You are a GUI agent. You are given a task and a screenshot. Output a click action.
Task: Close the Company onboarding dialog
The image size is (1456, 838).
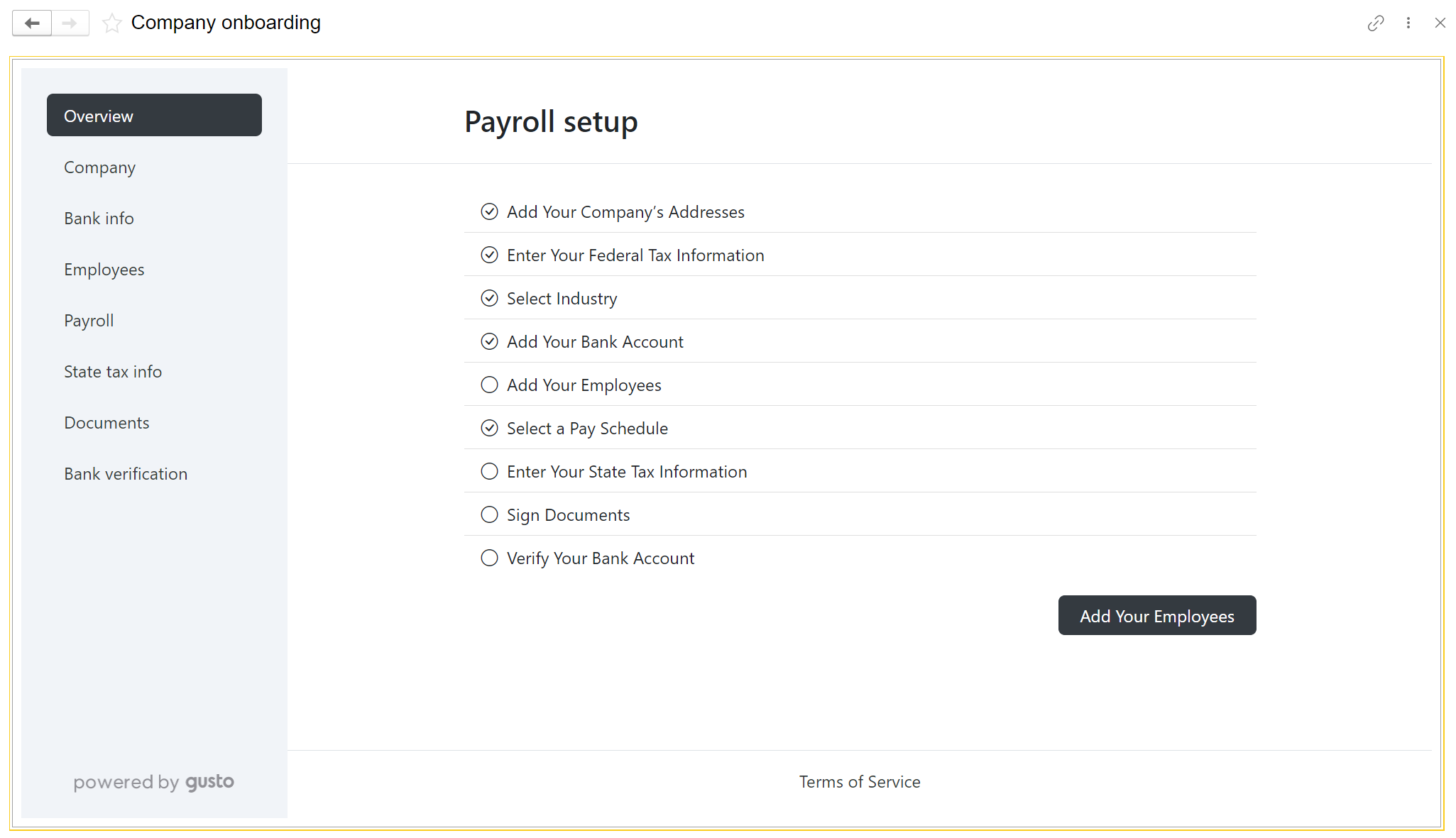[x=1440, y=23]
